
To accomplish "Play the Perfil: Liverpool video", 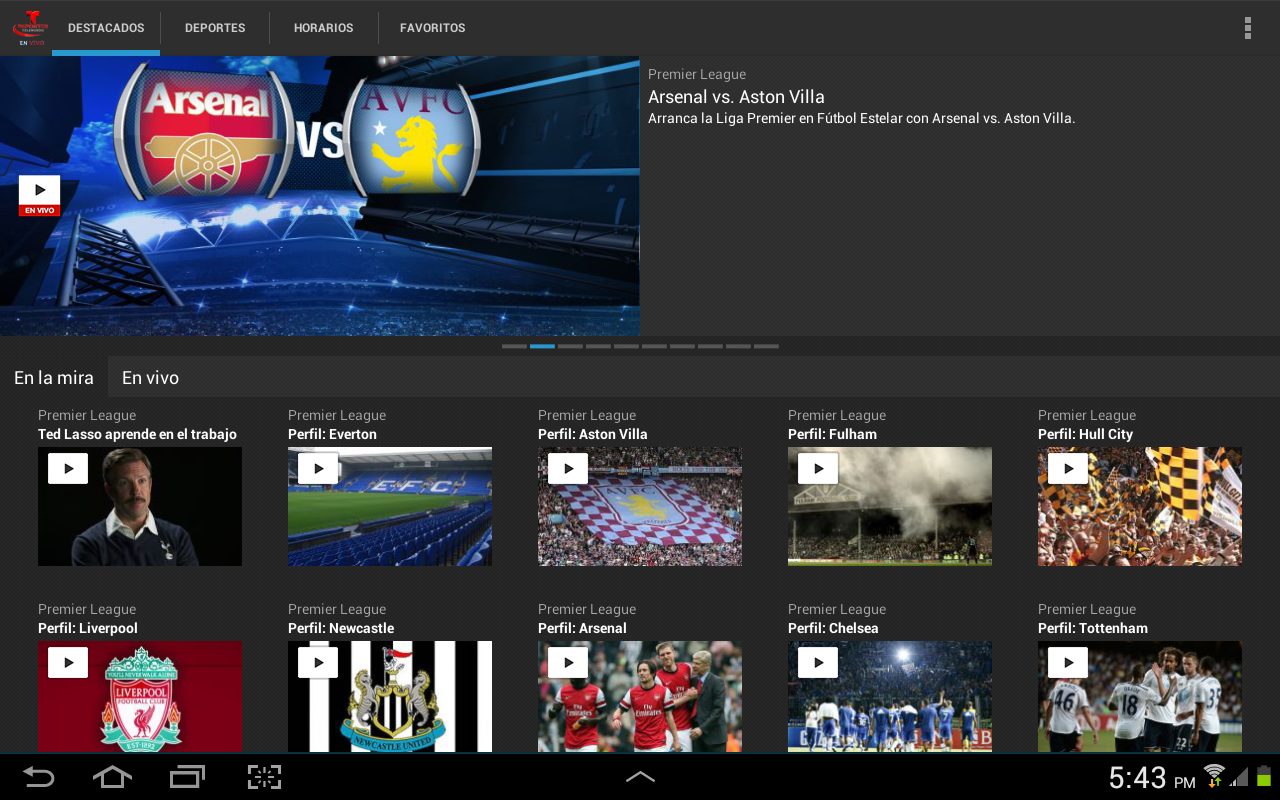I will (68, 662).
